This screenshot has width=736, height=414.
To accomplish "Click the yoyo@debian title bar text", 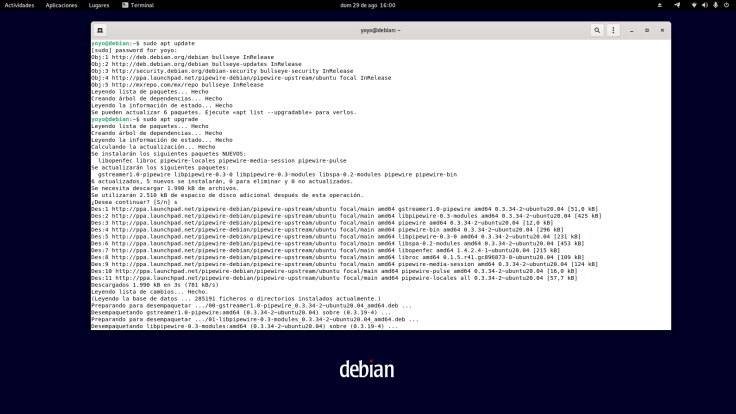I will pos(380,30).
